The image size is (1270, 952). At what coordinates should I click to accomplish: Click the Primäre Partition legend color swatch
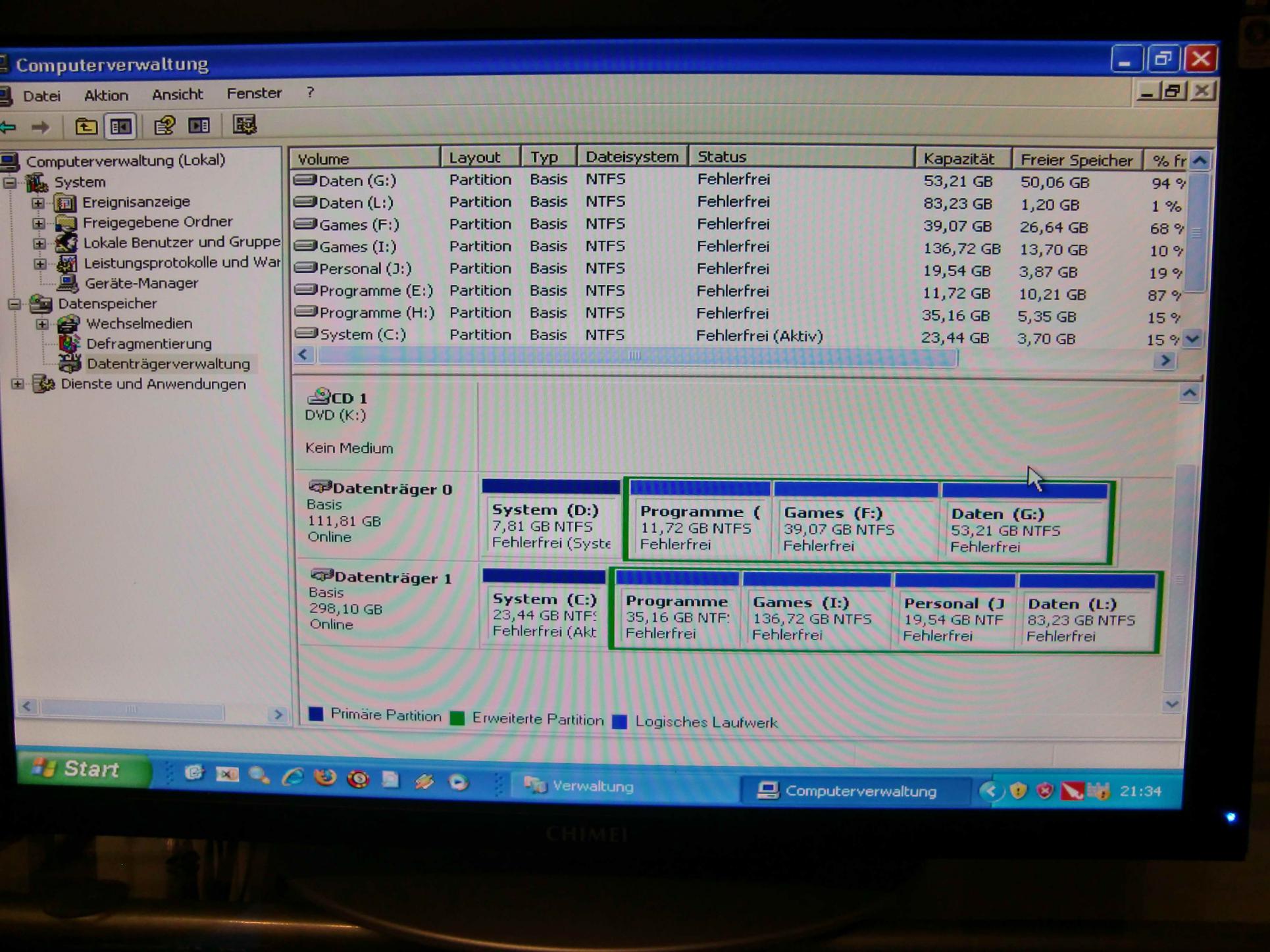click(316, 714)
